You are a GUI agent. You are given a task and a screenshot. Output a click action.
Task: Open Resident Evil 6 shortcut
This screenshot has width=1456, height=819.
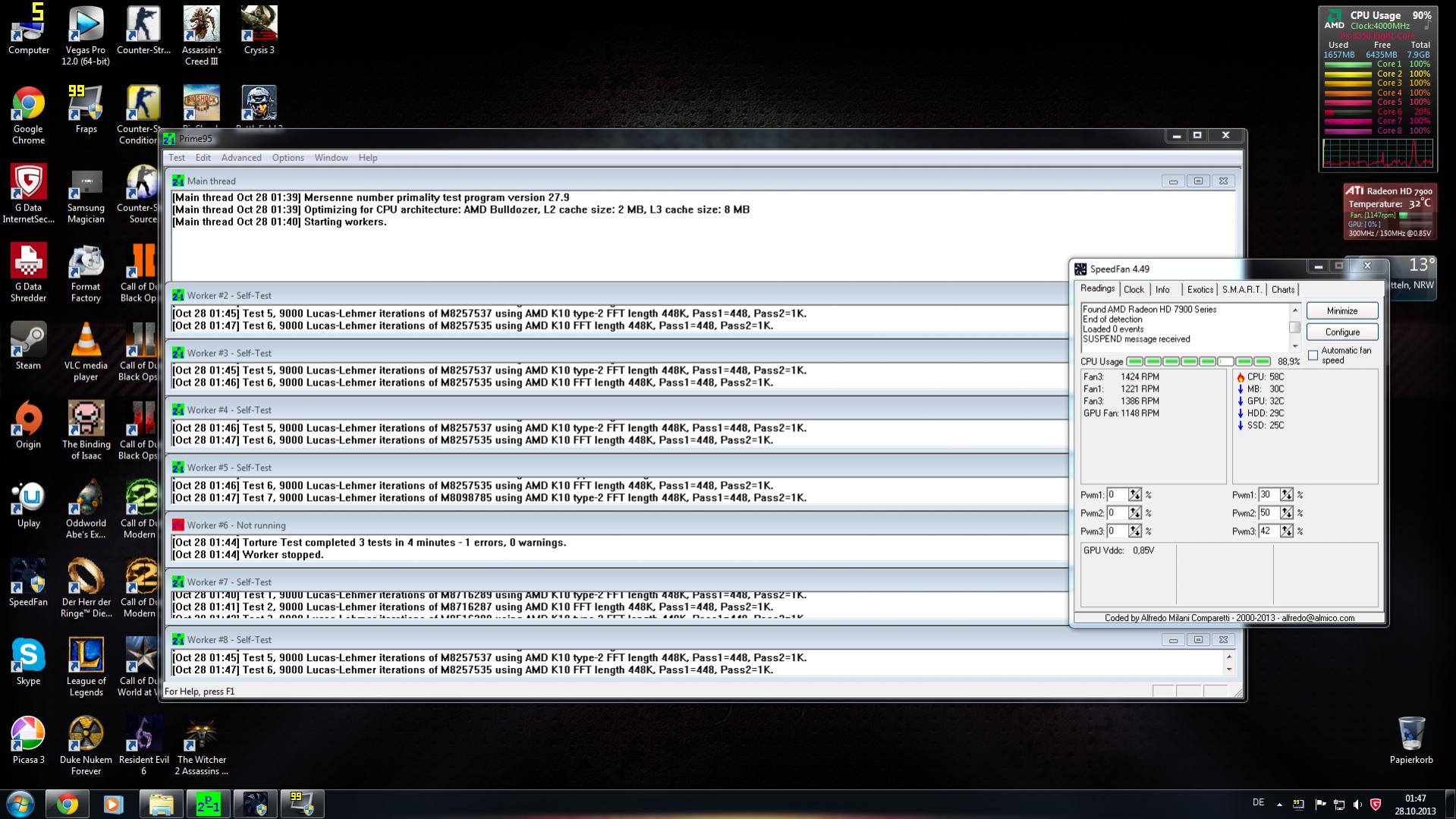coord(143,746)
